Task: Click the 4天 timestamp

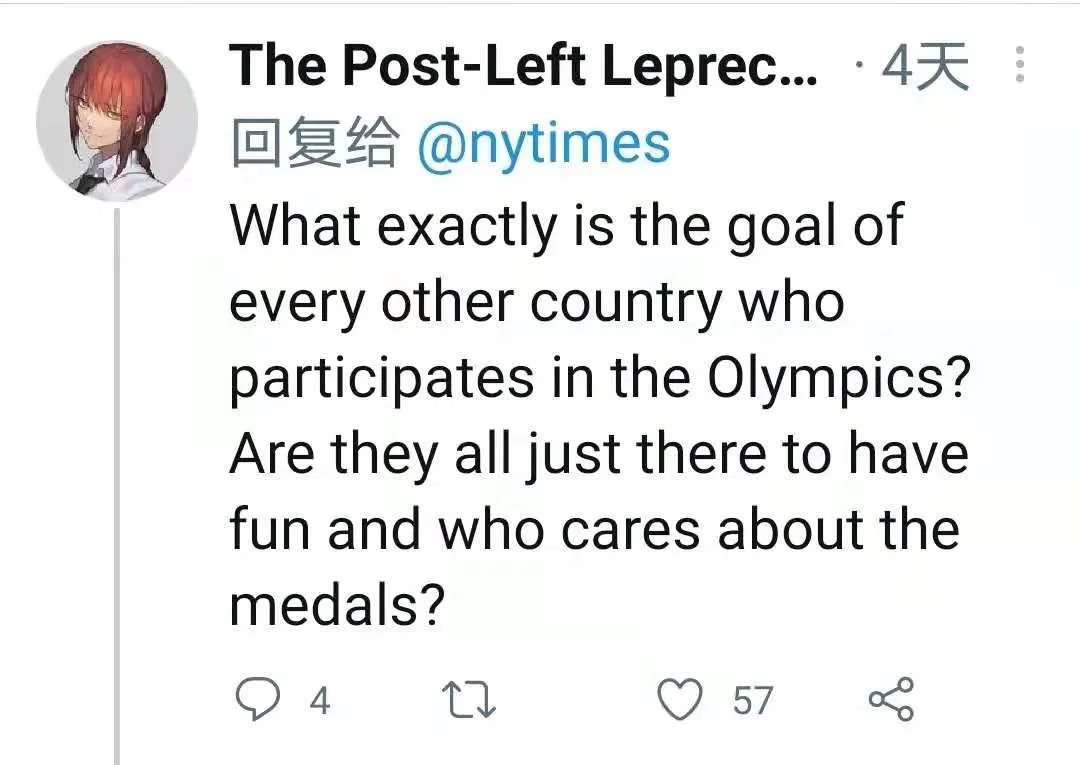Action: pyautogui.click(x=923, y=68)
